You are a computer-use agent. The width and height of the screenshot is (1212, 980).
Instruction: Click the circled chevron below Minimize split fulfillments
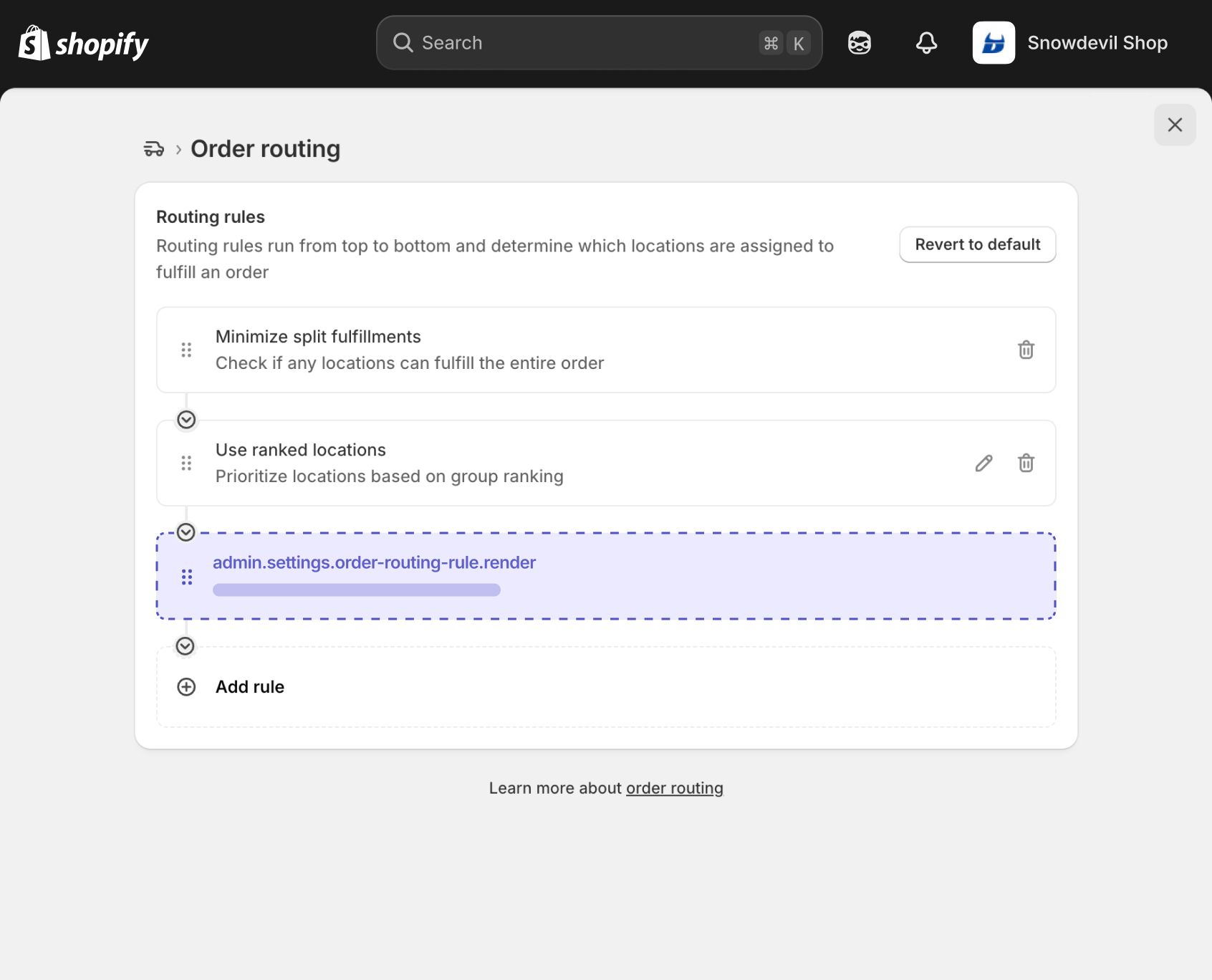click(186, 419)
